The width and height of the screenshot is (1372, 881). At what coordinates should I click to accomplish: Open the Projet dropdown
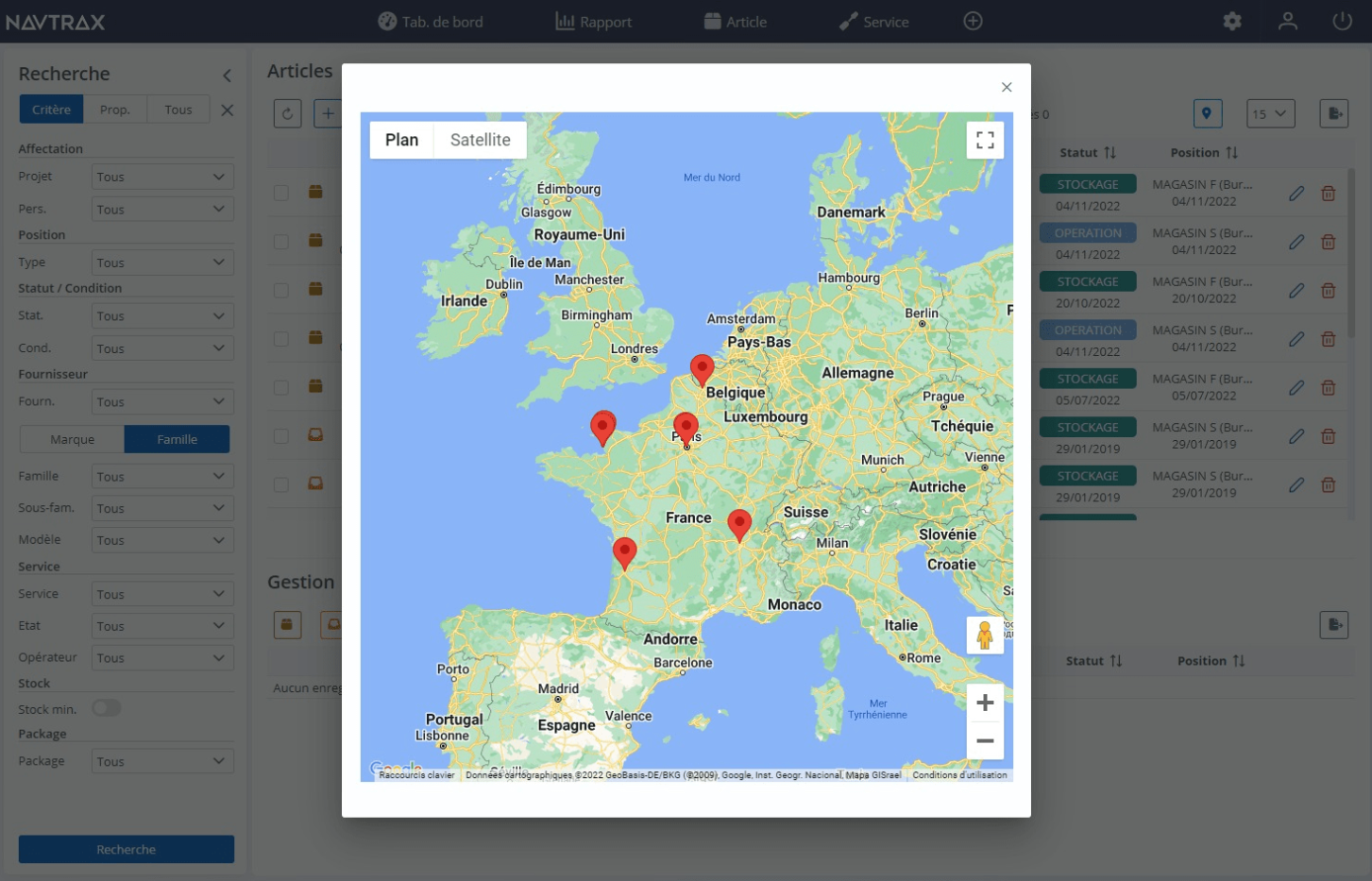click(161, 176)
